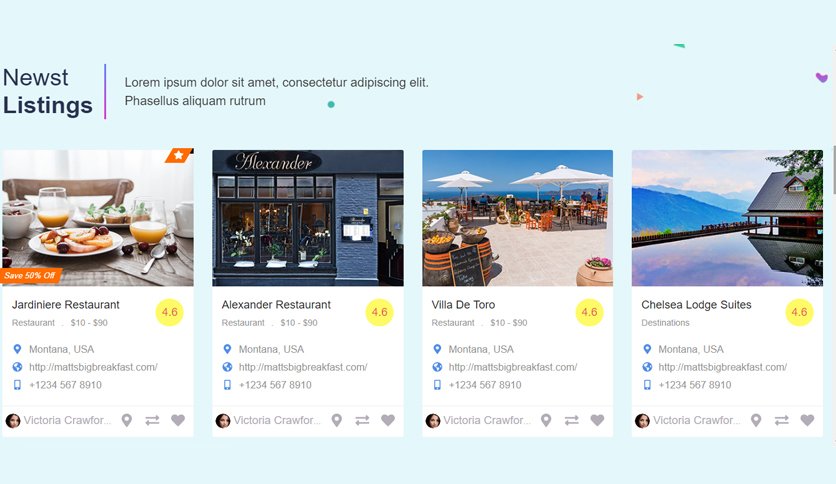The height and width of the screenshot is (484, 836).
Task: Favorite Alexander Restaurant with the heart icon
Action: click(388, 421)
